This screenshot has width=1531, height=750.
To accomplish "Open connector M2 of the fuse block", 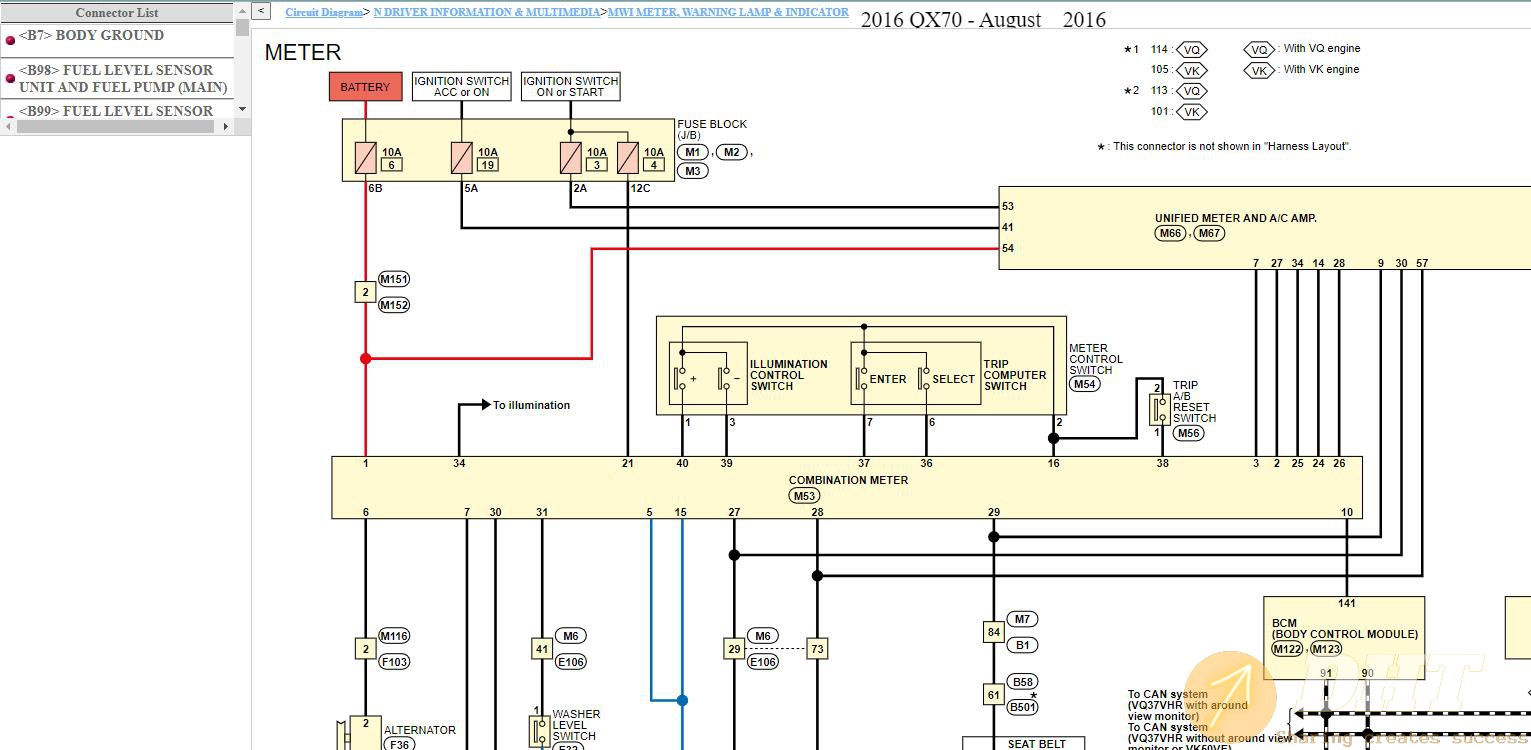I will pyautogui.click(x=731, y=152).
